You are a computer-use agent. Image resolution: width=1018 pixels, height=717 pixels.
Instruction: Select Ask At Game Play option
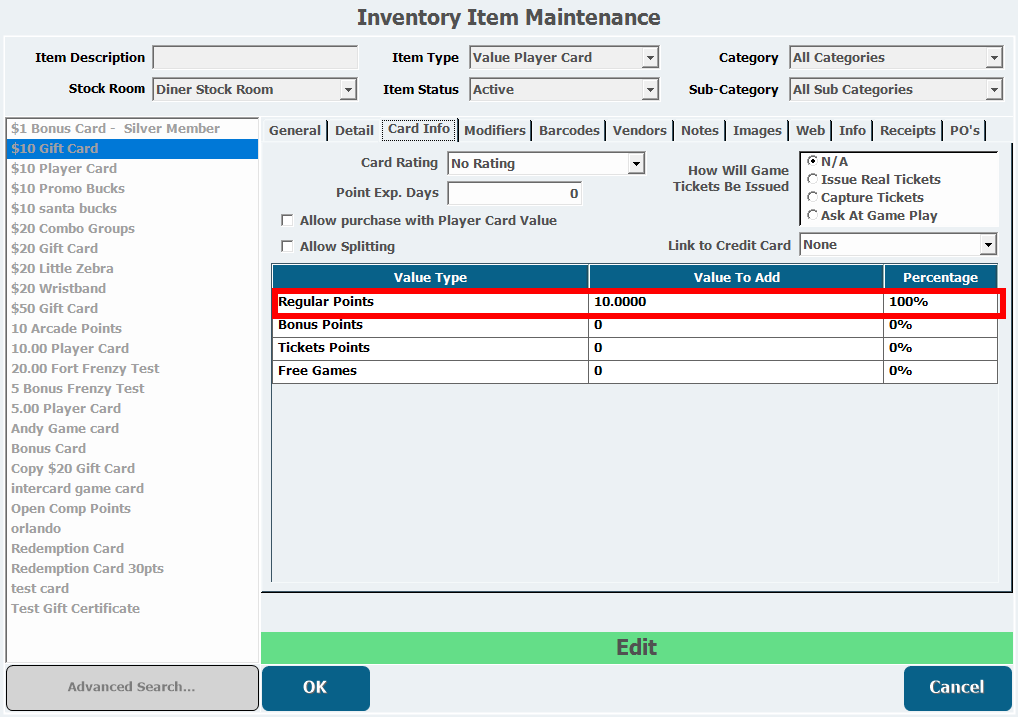pyautogui.click(x=813, y=216)
